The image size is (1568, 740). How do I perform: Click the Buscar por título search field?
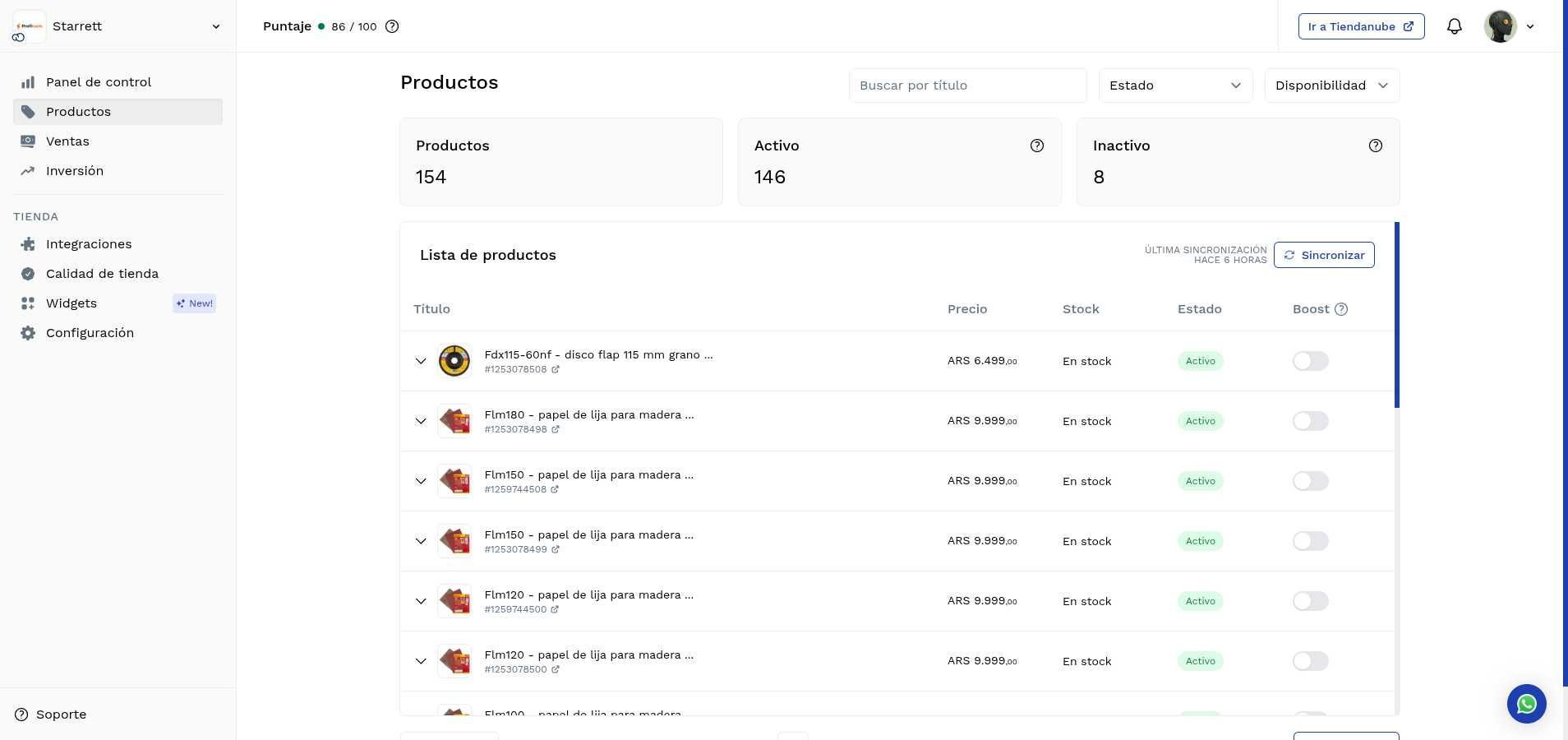tap(966, 86)
